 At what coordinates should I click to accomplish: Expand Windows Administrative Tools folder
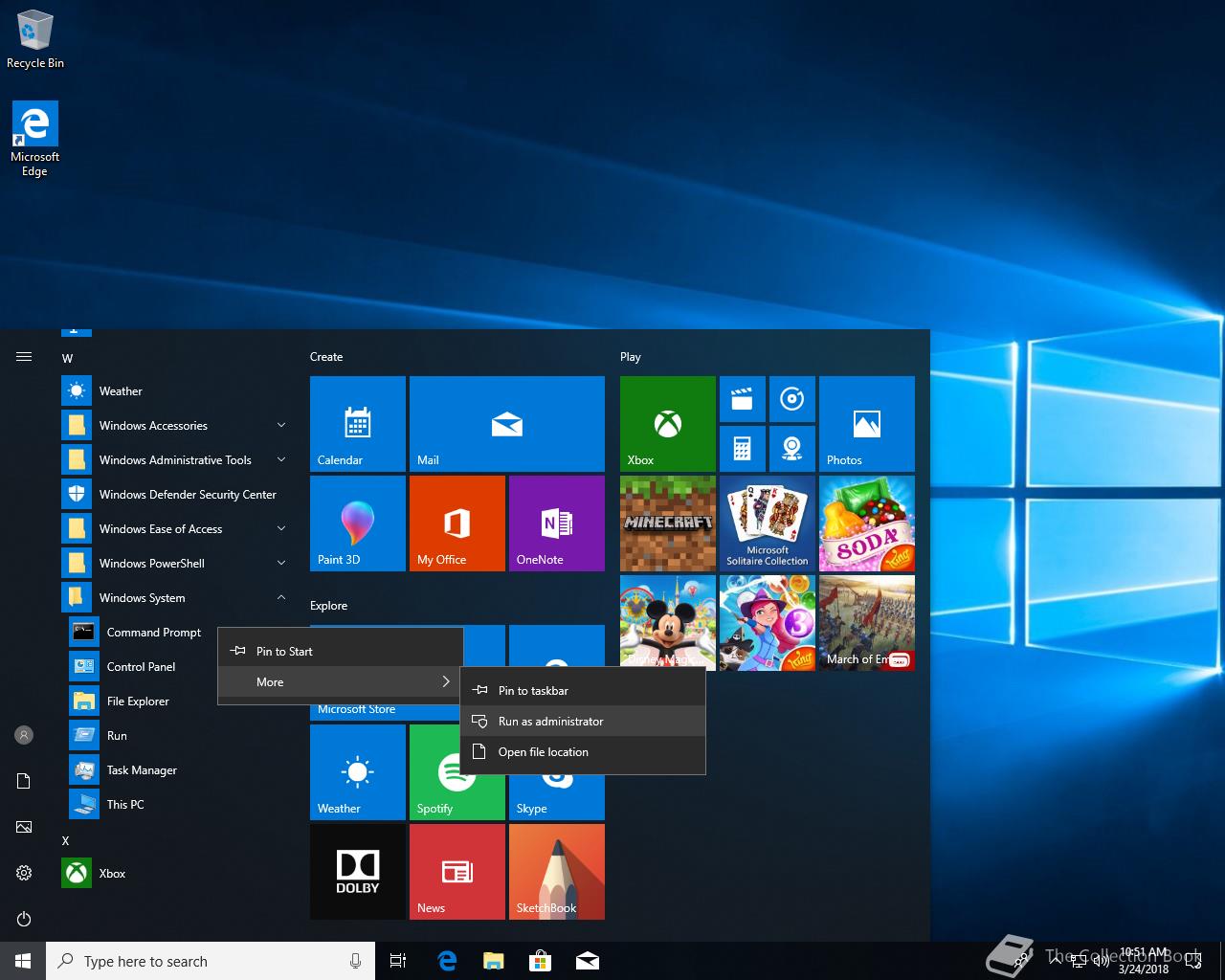click(x=176, y=459)
